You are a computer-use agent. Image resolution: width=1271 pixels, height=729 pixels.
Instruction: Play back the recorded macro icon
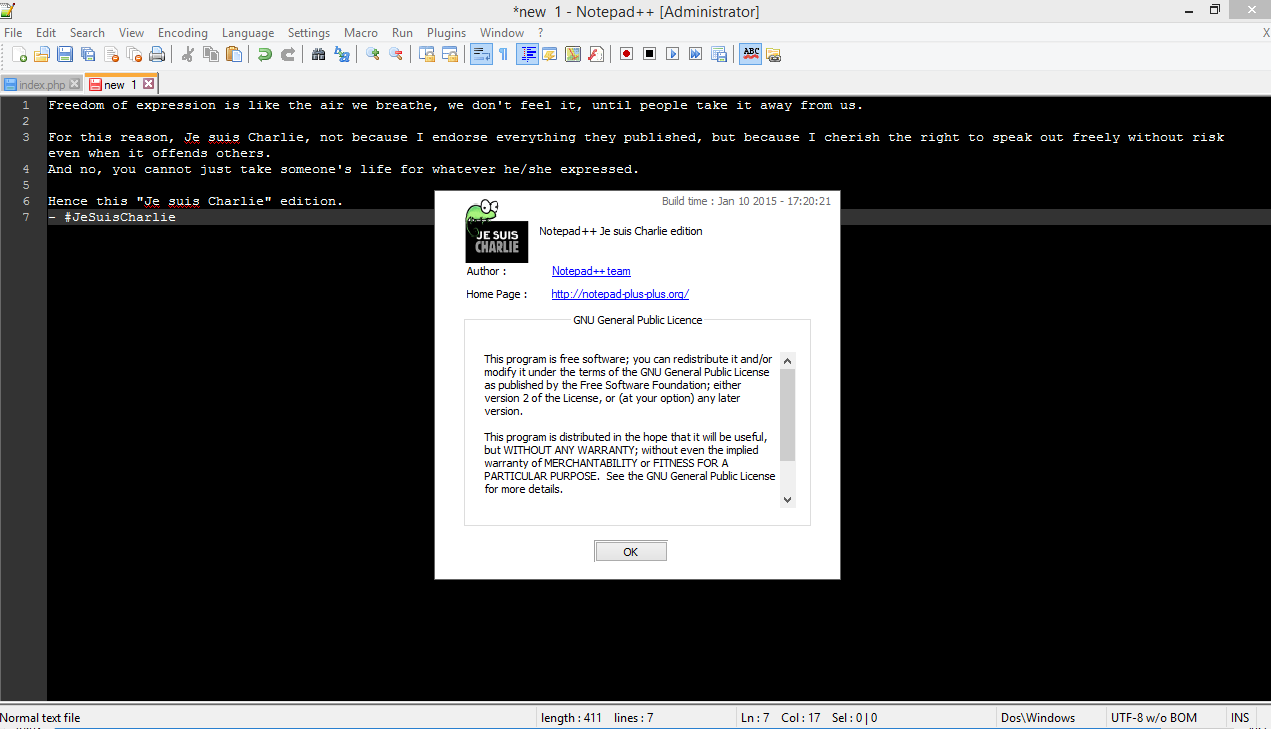(x=672, y=54)
